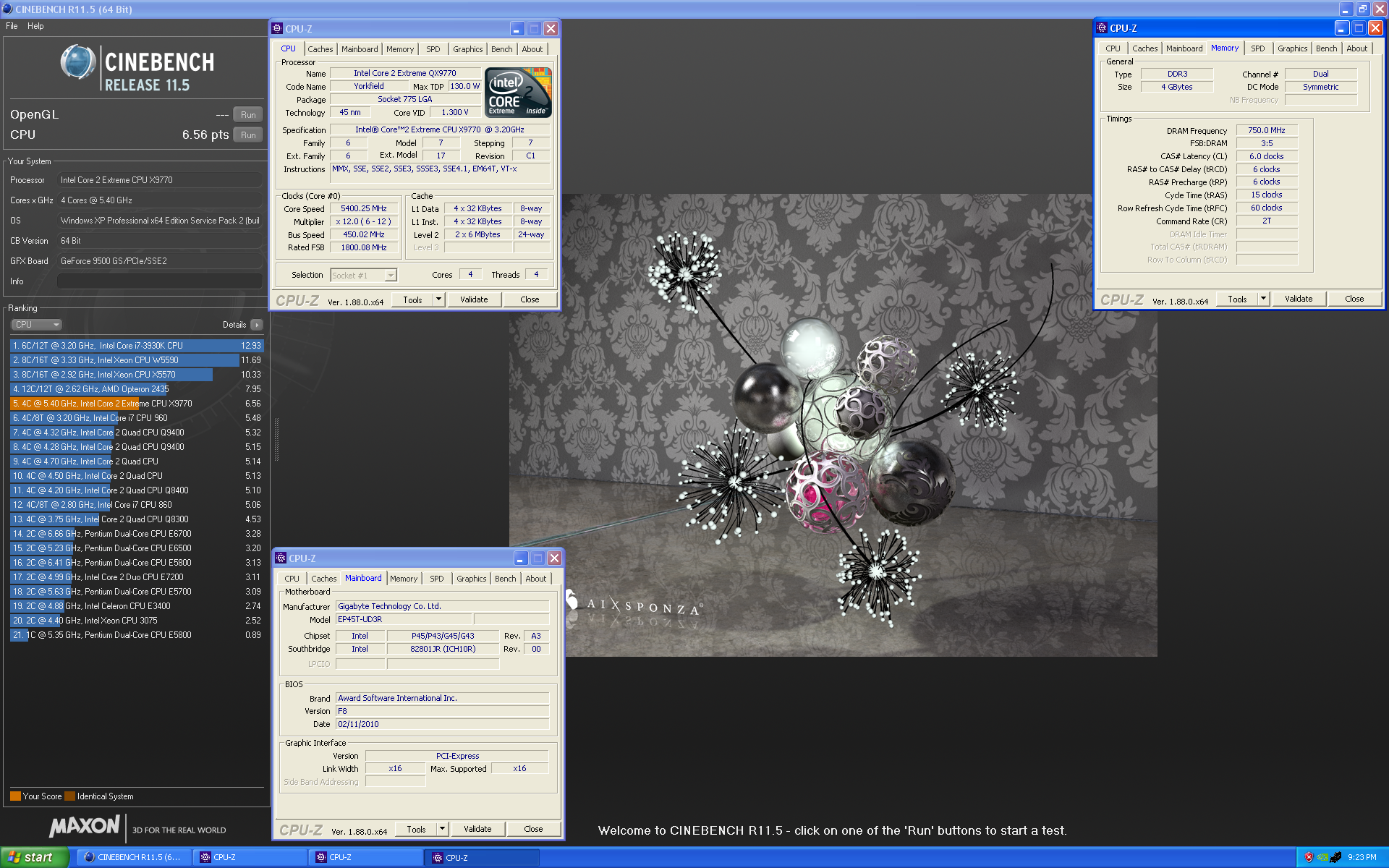1389x868 pixels.
Task: Click the Start button Windows logo
Action: (14, 857)
